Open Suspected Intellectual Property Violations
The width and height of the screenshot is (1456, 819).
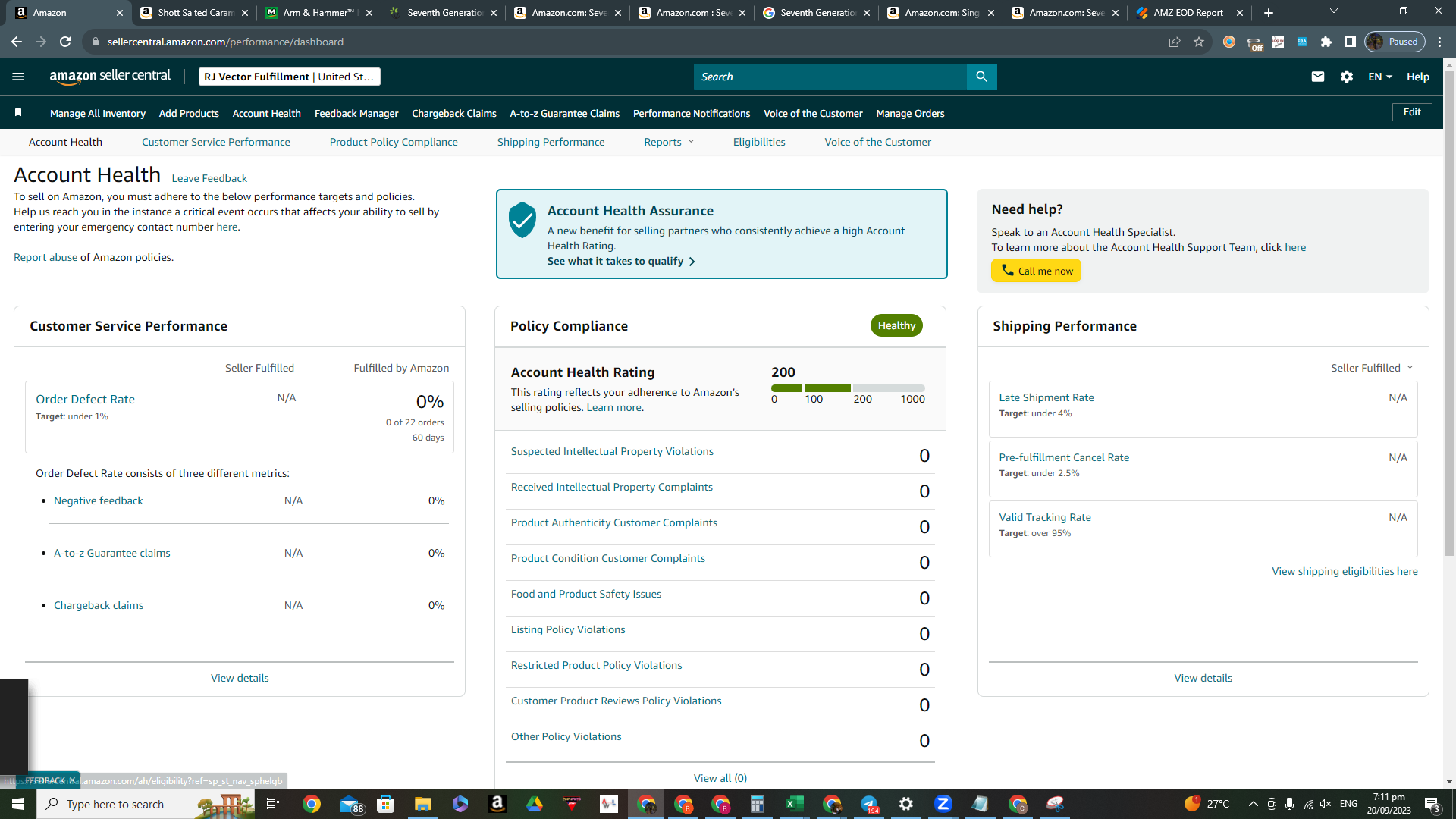click(612, 451)
